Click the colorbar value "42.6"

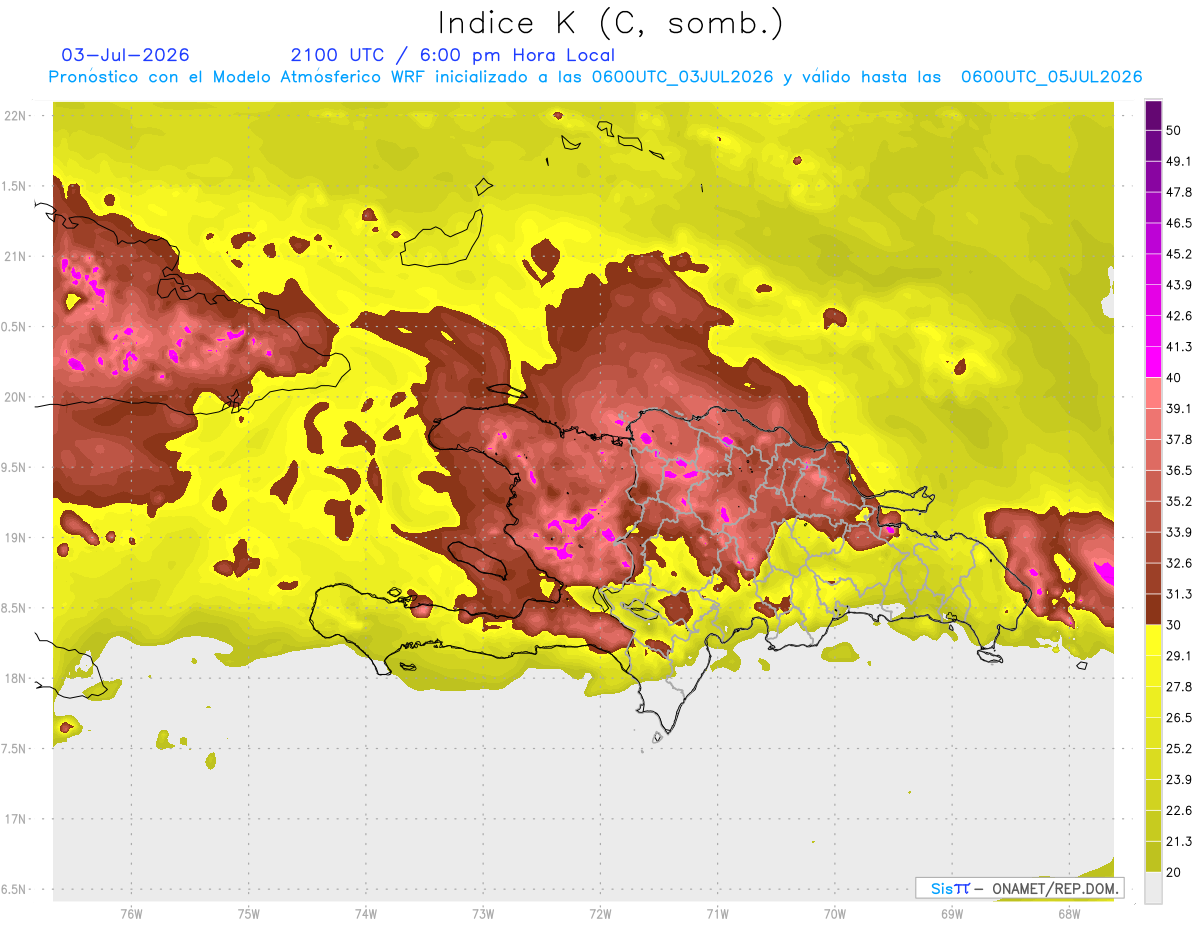click(1178, 316)
